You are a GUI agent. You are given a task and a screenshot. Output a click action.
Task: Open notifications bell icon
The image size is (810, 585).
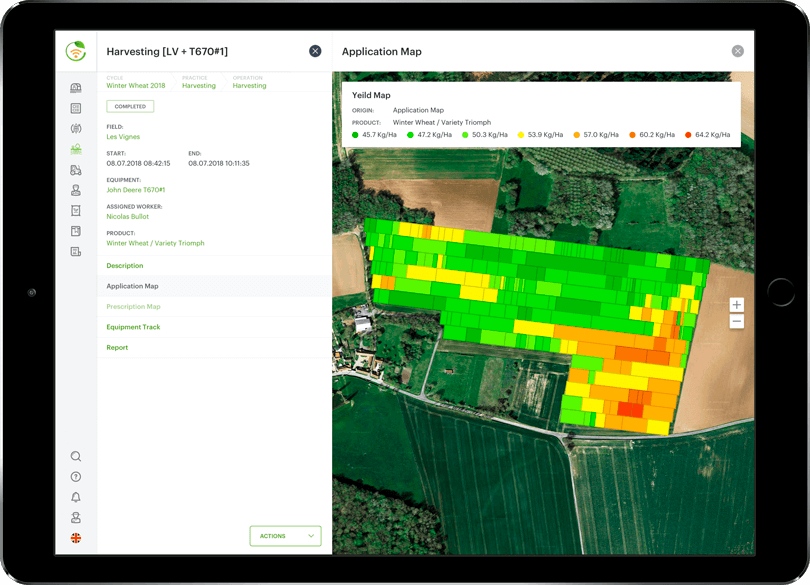pyautogui.click(x=76, y=498)
